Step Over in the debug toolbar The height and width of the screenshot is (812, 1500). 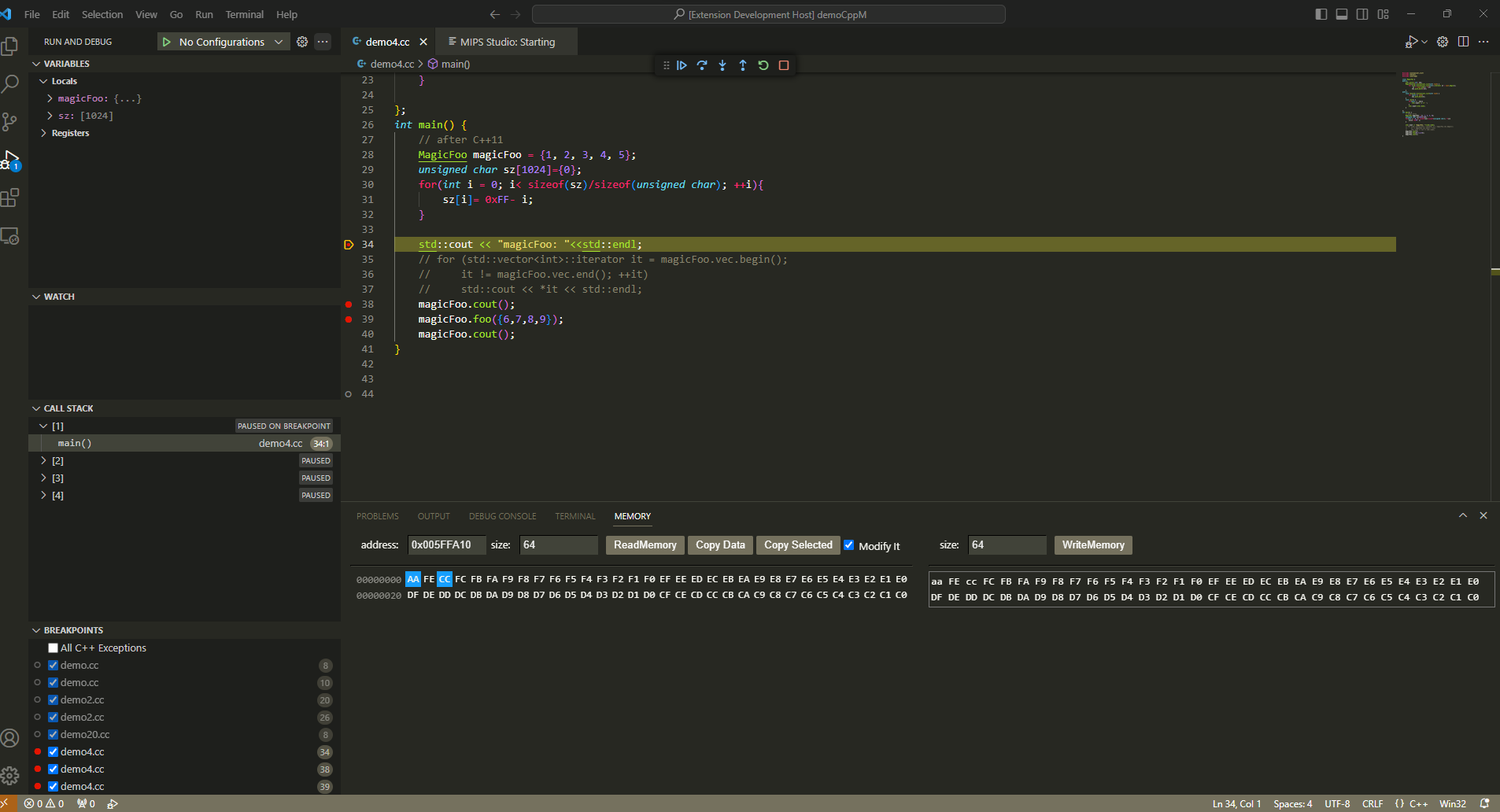click(x=702, y=65)
